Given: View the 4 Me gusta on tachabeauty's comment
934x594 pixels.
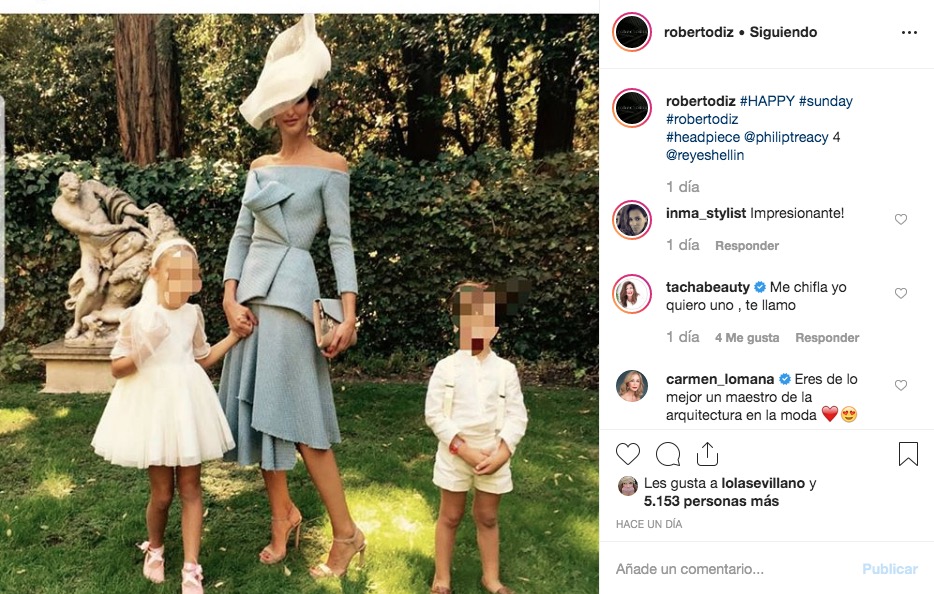Looking at the screenshot, I should (747, 338).
